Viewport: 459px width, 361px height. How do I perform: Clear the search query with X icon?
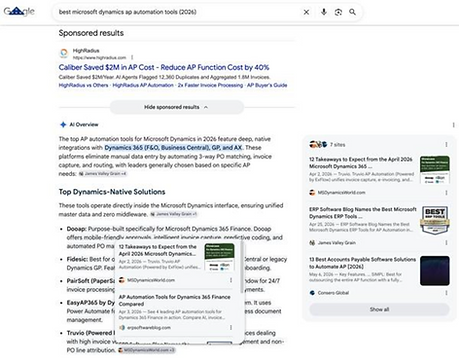click(306, 12)
